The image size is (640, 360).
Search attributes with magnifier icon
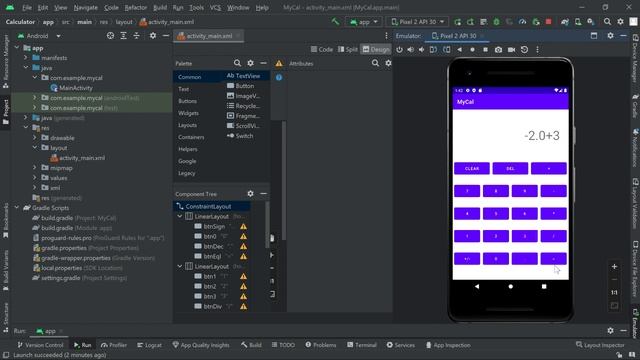pos(375,63)
